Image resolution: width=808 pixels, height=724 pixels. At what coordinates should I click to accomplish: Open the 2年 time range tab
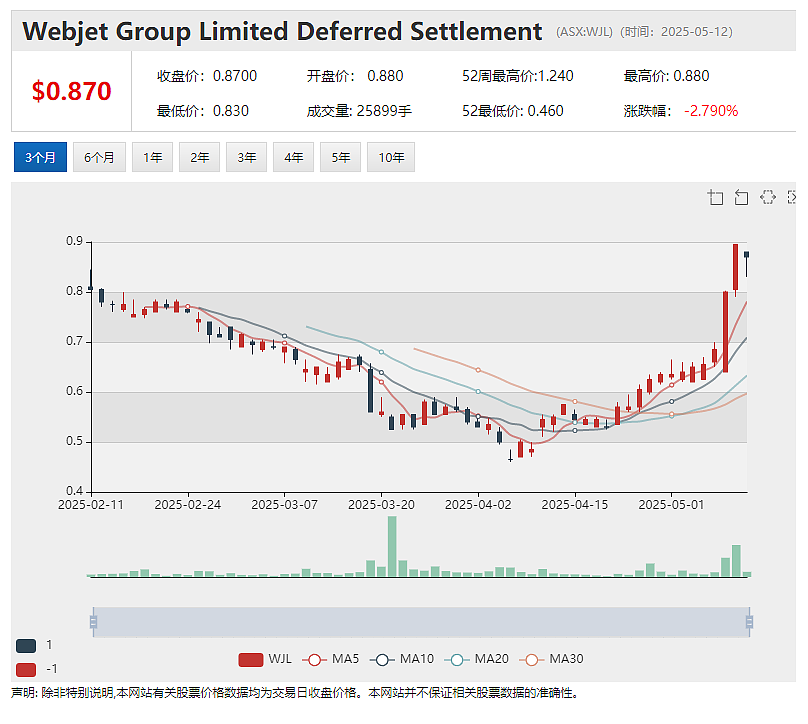tap(199, 157)
